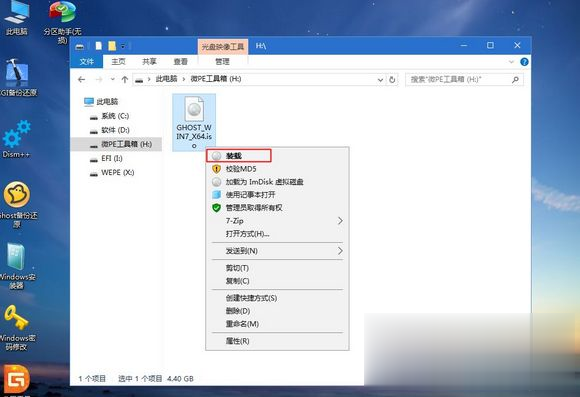Choose 校验MD5 from context menu

[x=277, y=169]
